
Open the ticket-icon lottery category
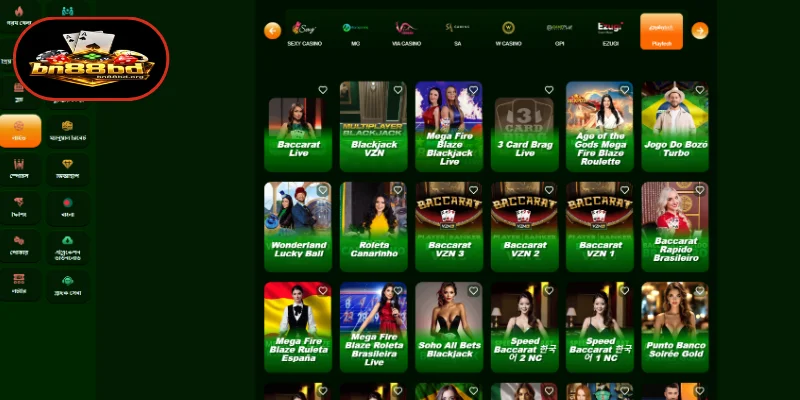point(19,284)
